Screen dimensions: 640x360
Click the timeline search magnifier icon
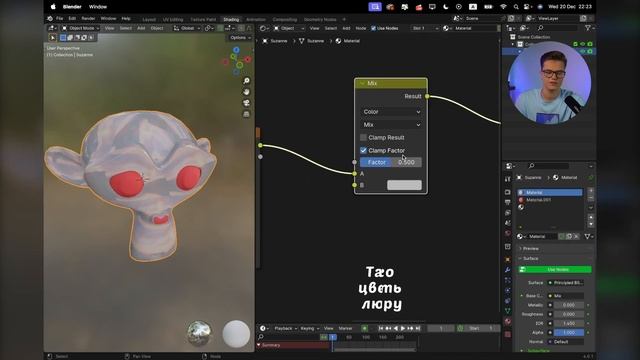261,337
